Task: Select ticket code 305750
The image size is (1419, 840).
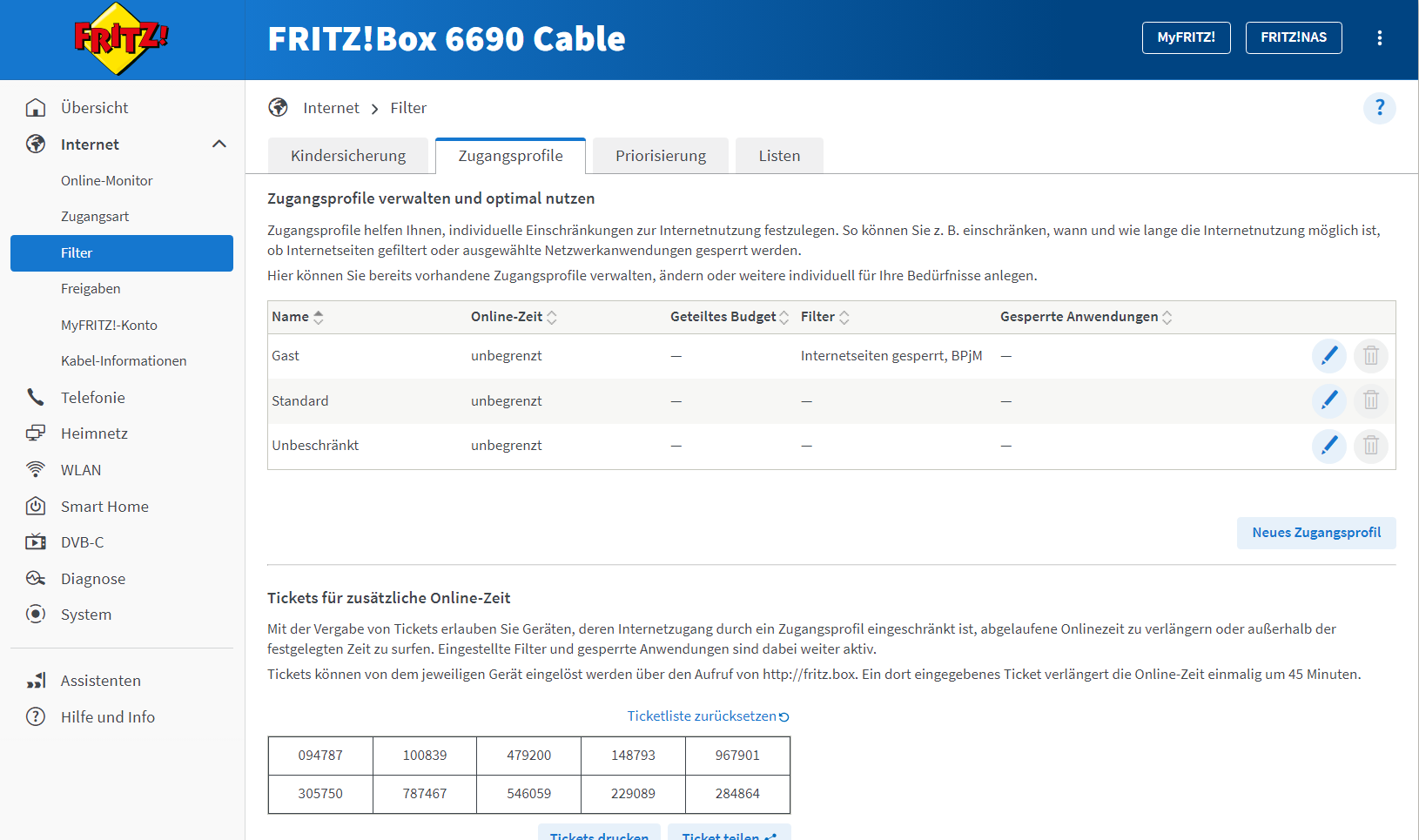Action: click(320, 794)
